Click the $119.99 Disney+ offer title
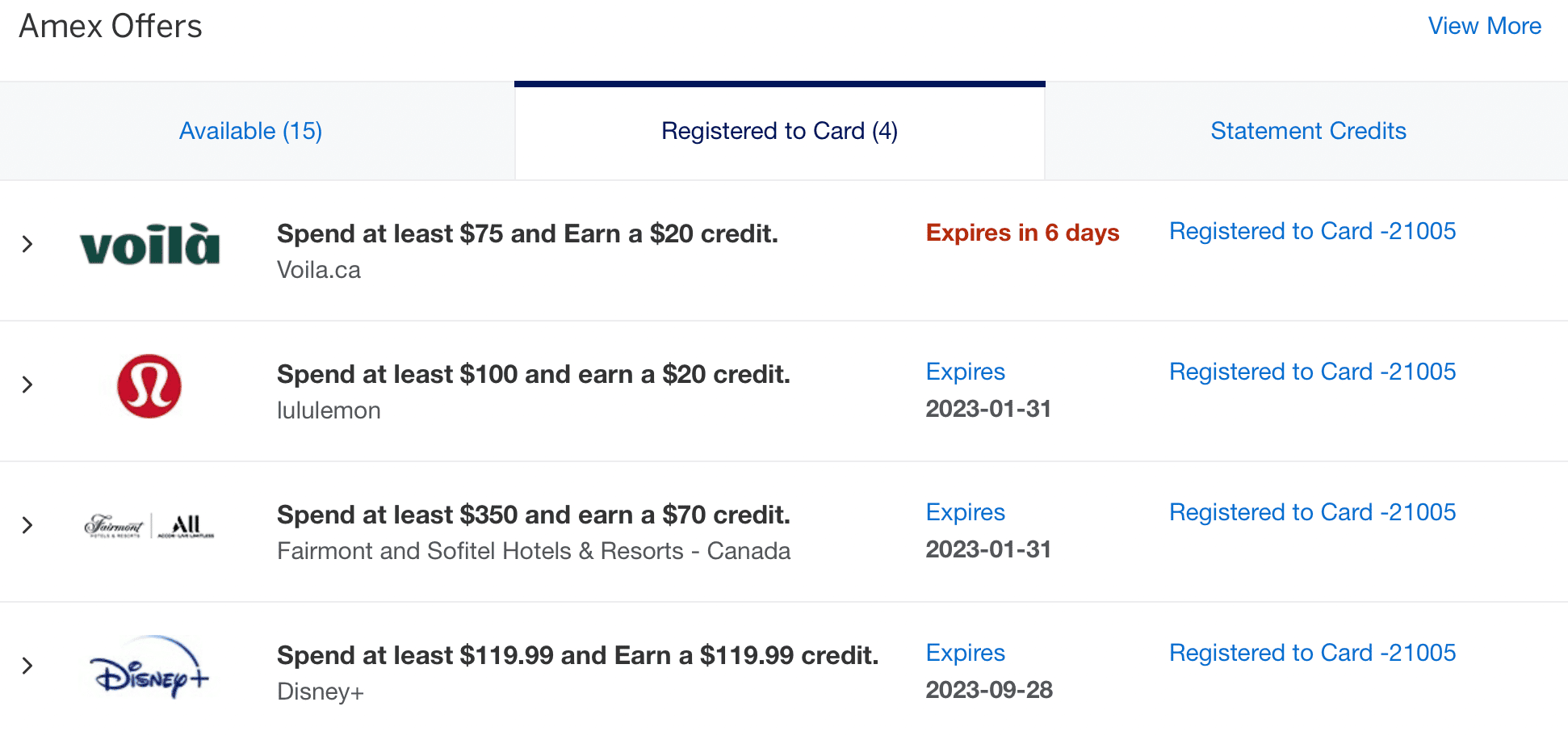Screen dimensions: 1568x740 (x=577, y=655)
